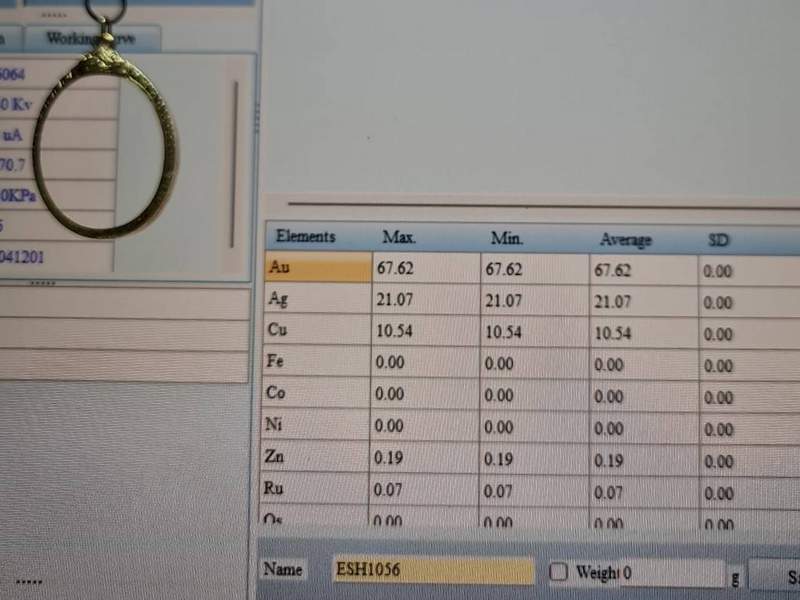Select the Ru element cell
The image size is (800, 600).
[x=316, y=489]
